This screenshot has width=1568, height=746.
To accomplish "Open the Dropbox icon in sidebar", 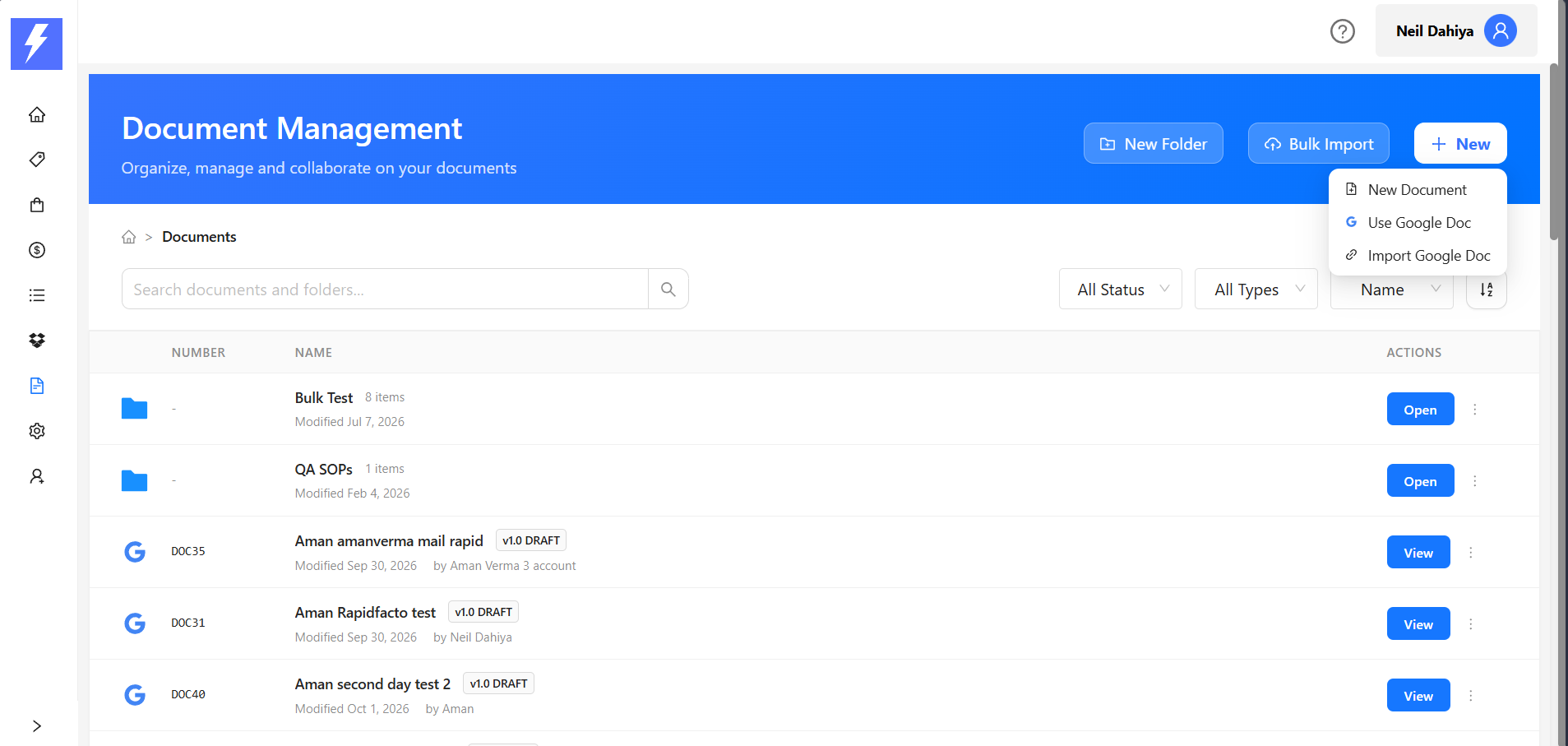I will click(x=37, y=341).
